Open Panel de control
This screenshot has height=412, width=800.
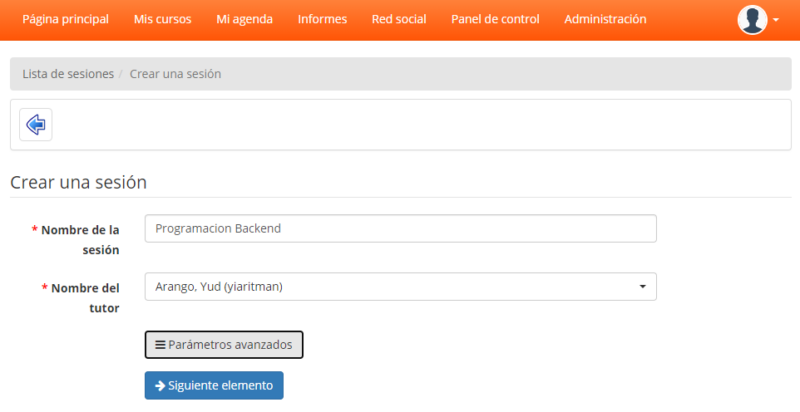click(x=495, y=19)
